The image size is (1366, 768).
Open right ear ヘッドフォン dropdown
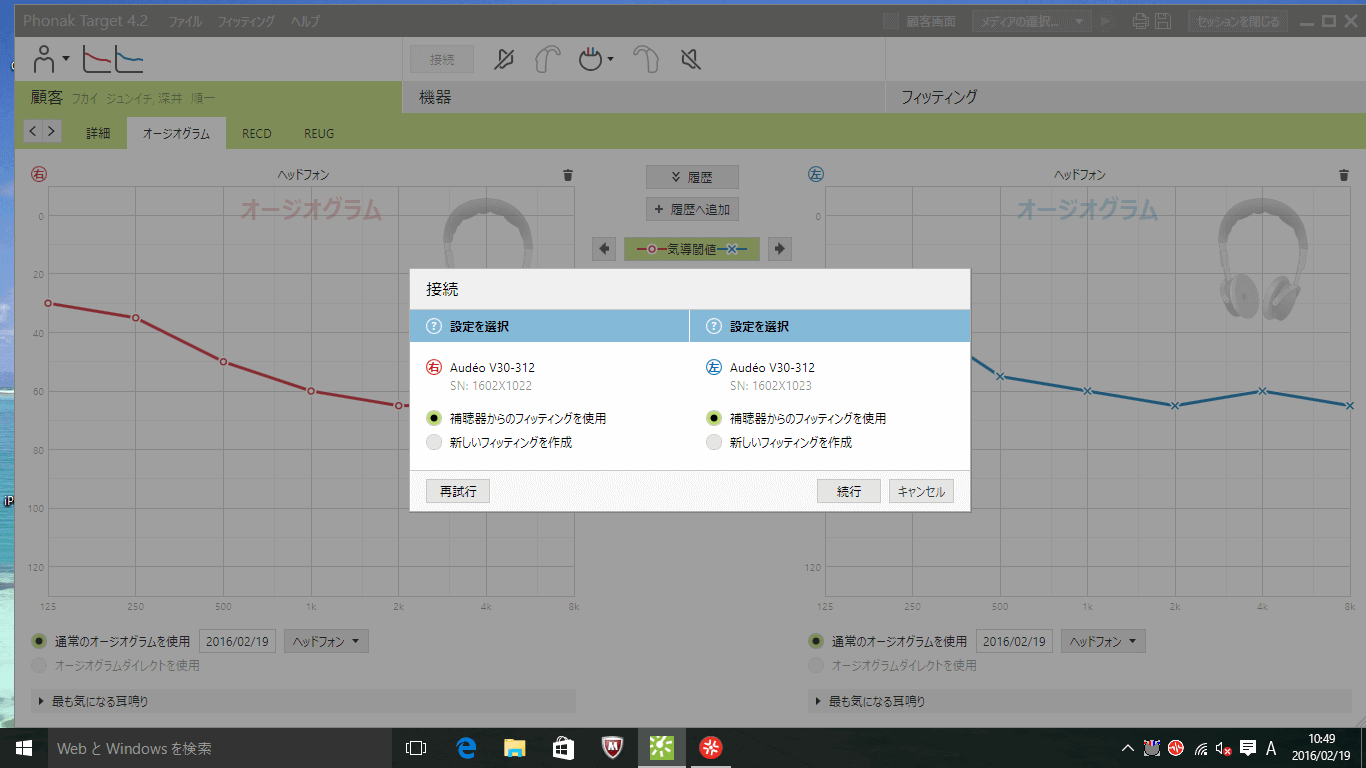coord(326,641)
